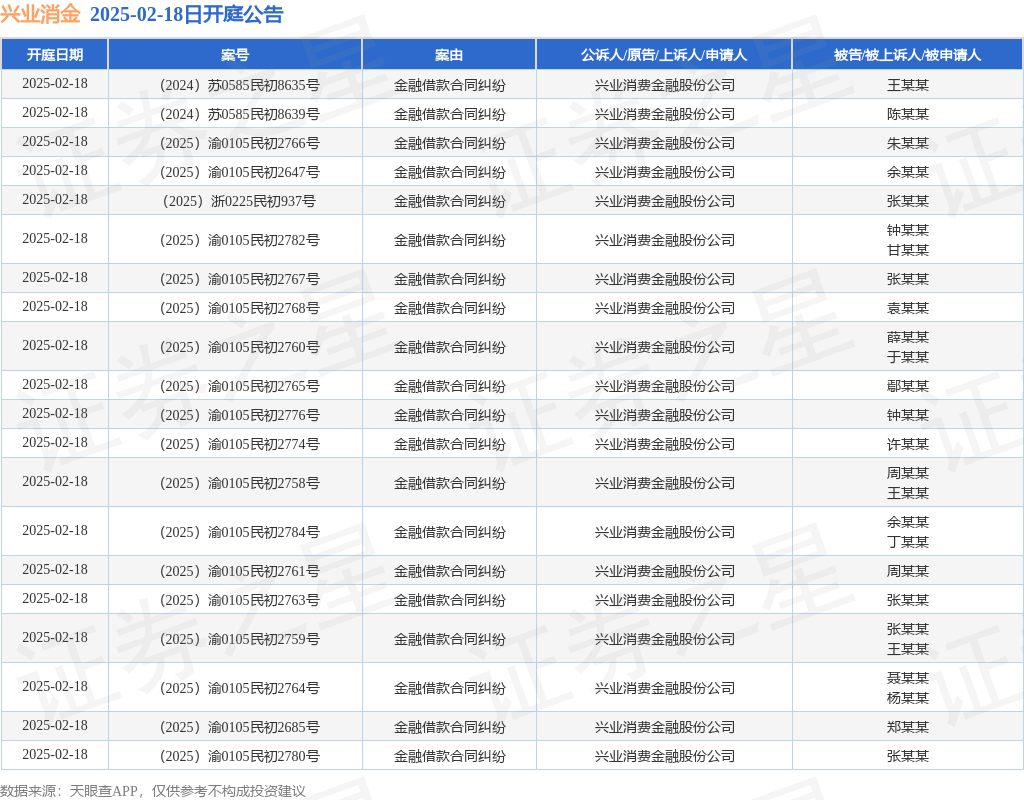Click case number (2025)渝0105民初2768号

(x=240, y=308)
